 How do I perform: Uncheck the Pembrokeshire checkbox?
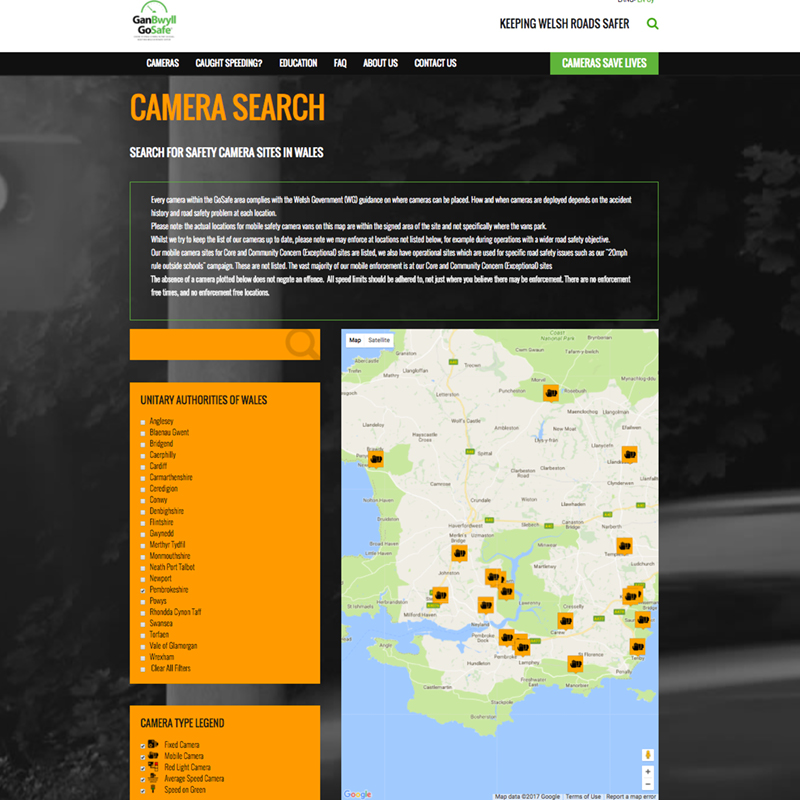coord(143,590)
